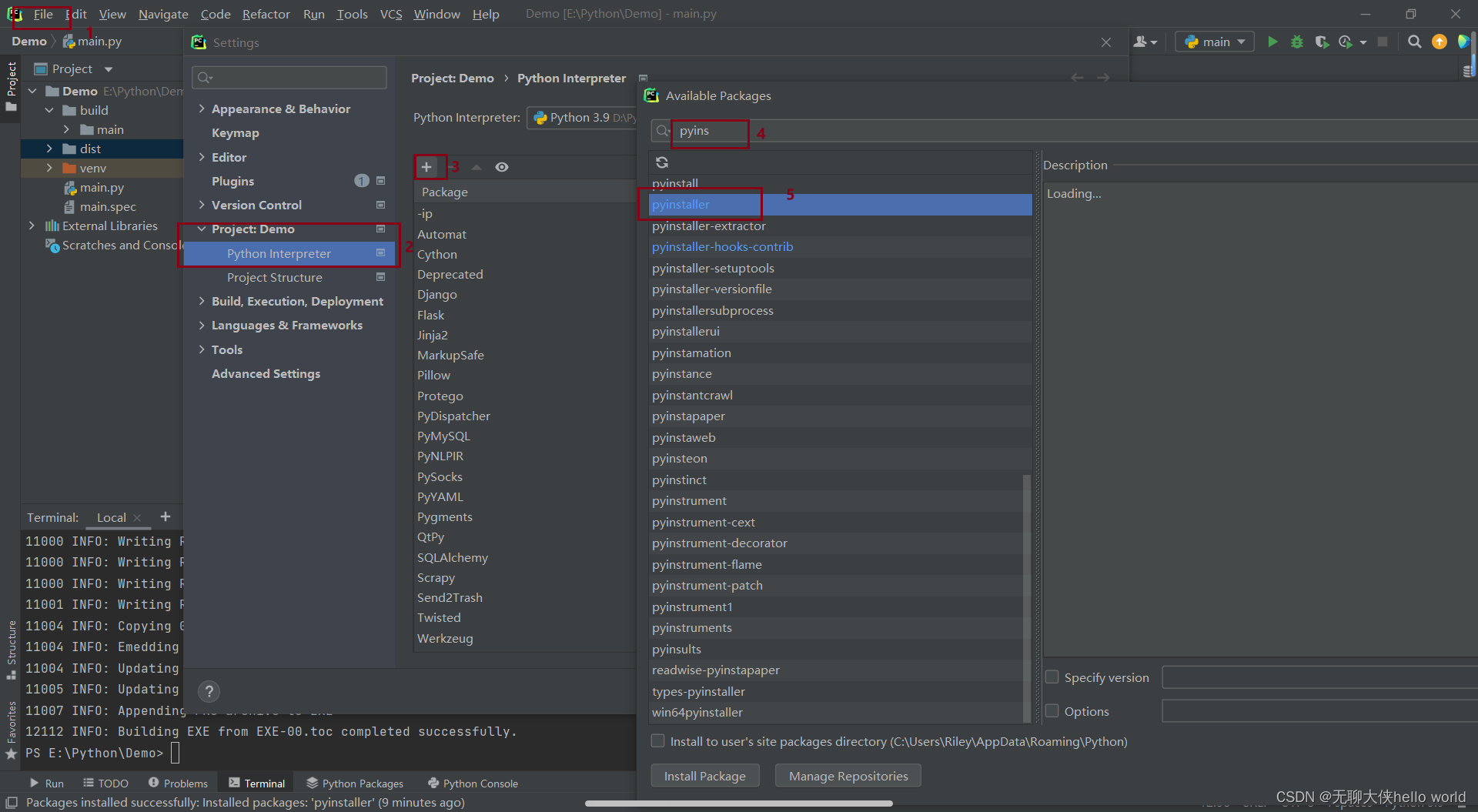Click the orange update arrow icon
The width and height of the screenshot is (1478, 812).
[x=1440, y=42]
